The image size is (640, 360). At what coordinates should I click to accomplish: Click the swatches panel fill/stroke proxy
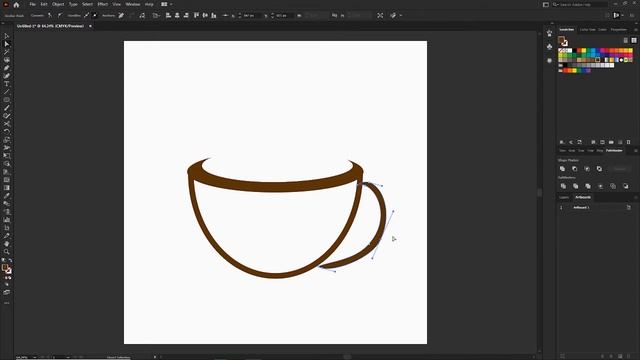click(563, 41)
